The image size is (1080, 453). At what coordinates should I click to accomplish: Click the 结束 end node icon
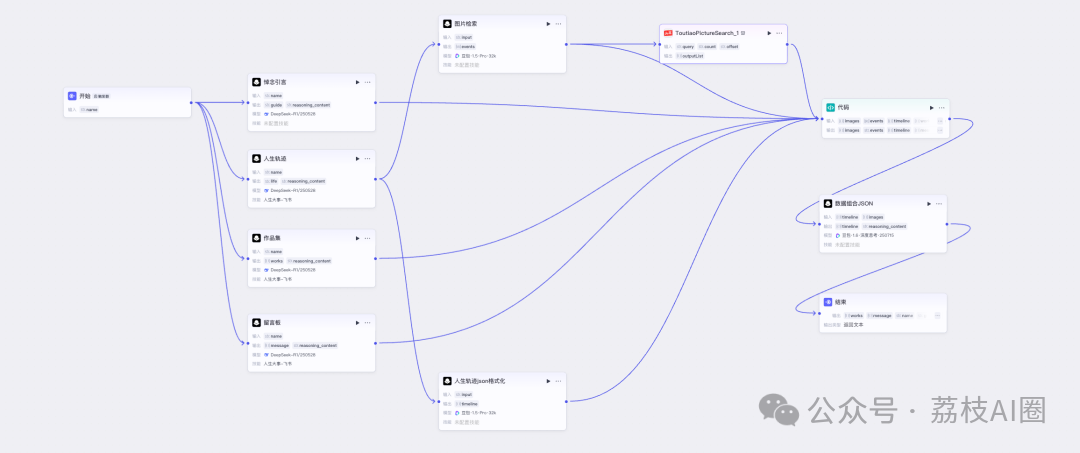828,302
